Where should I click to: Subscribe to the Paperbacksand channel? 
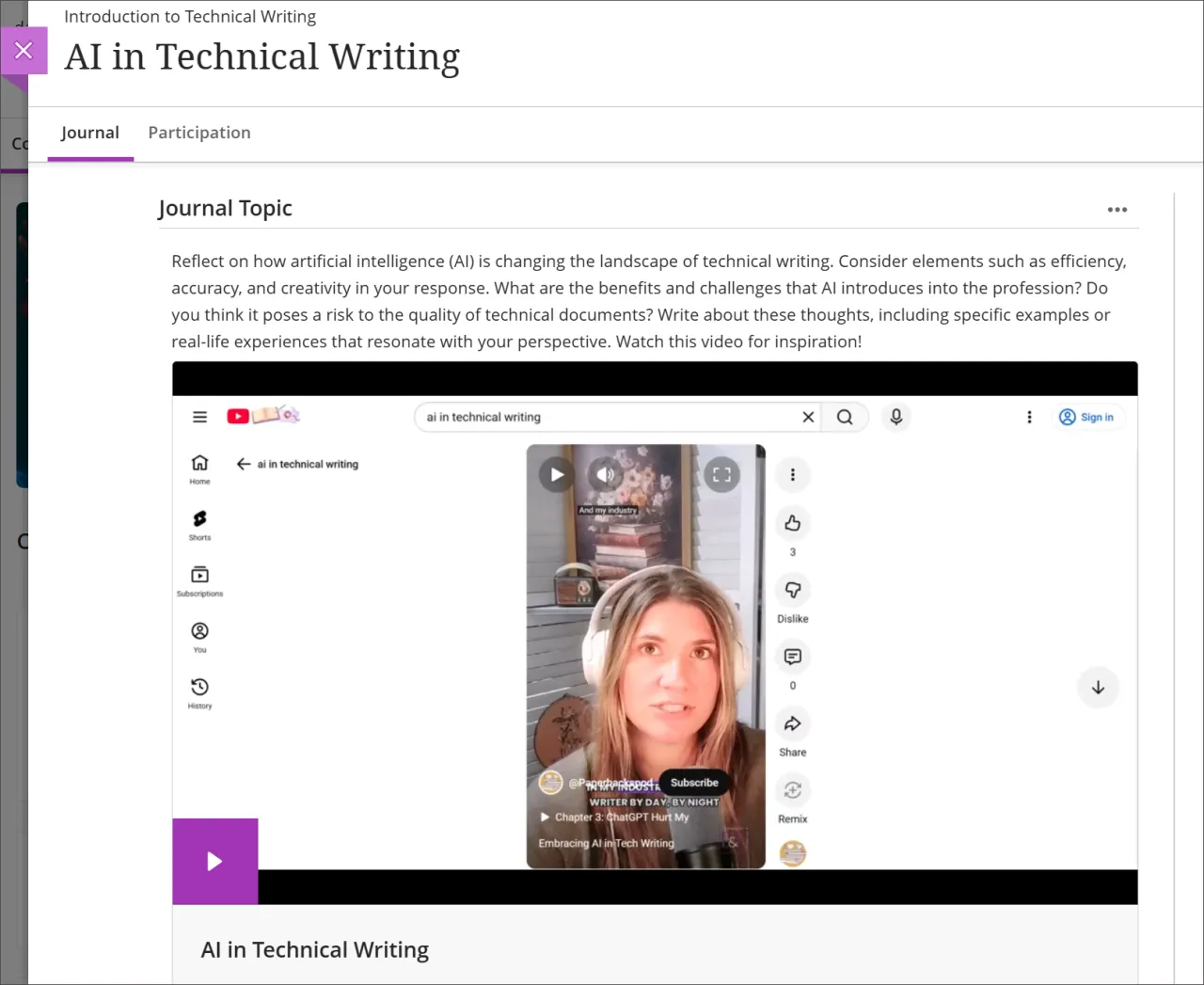pos(693,782)
